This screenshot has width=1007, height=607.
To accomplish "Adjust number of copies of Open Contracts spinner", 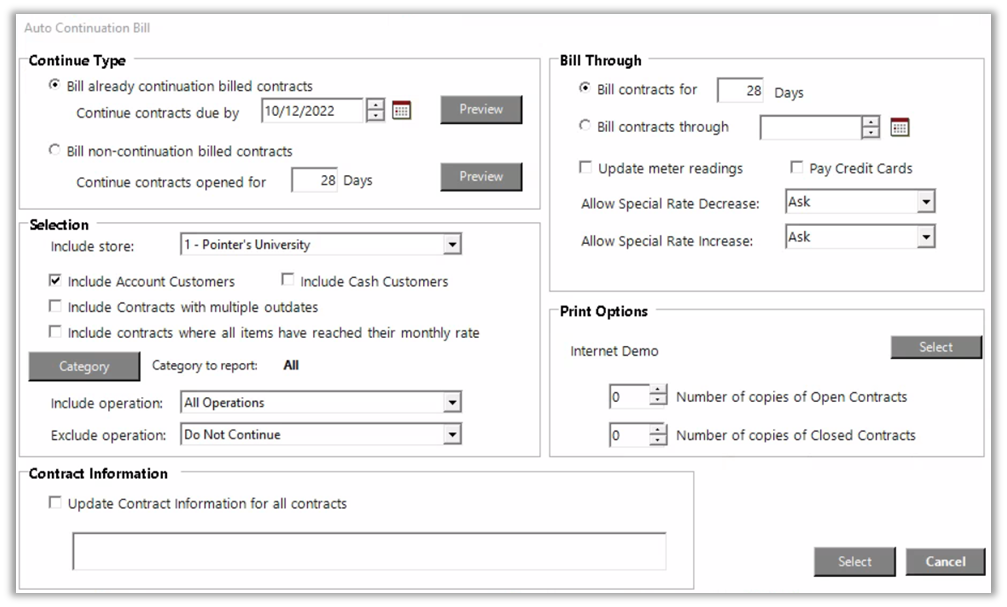I will [657, 397].
